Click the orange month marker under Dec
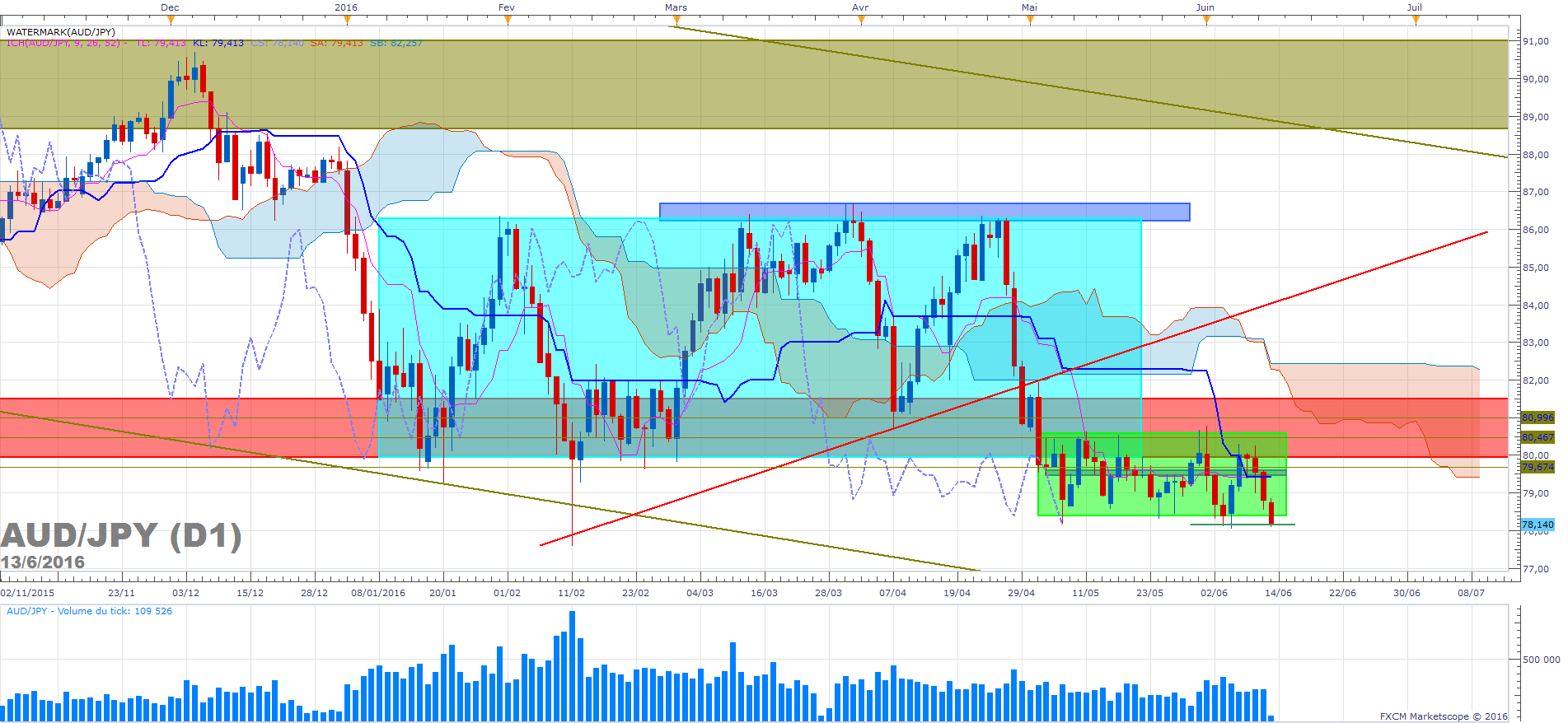This screenshot has width=1568, height=723. tap(170, 21)
